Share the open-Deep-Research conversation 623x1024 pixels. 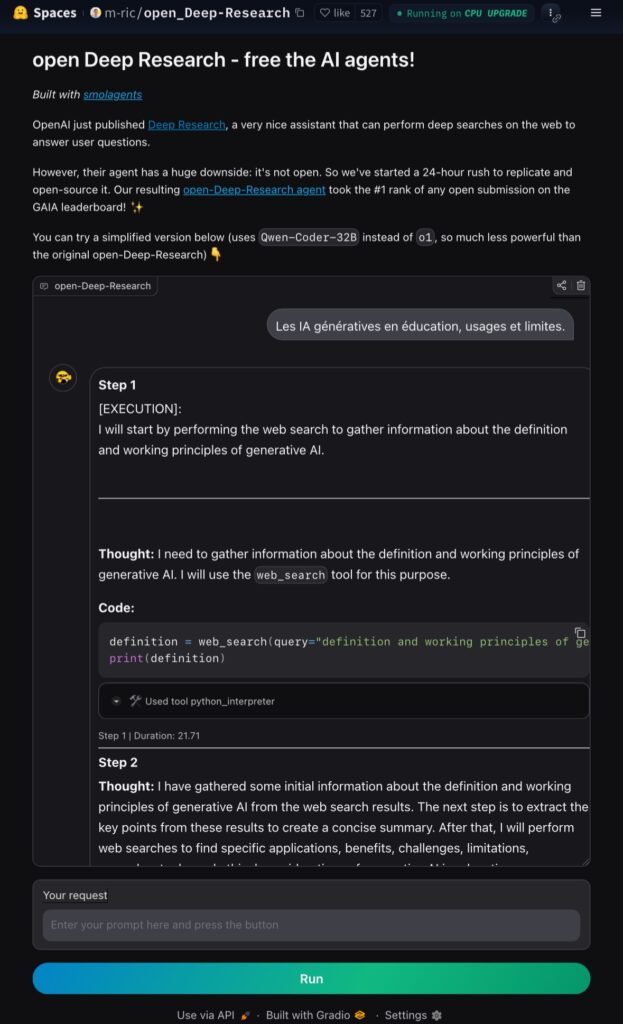(x=561, y=286)
